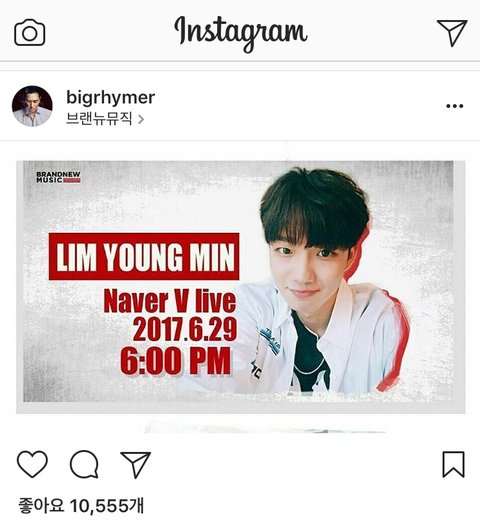Tap the Instagram logo title
This screenshot has width=480, height=525.
coord(240,34)
